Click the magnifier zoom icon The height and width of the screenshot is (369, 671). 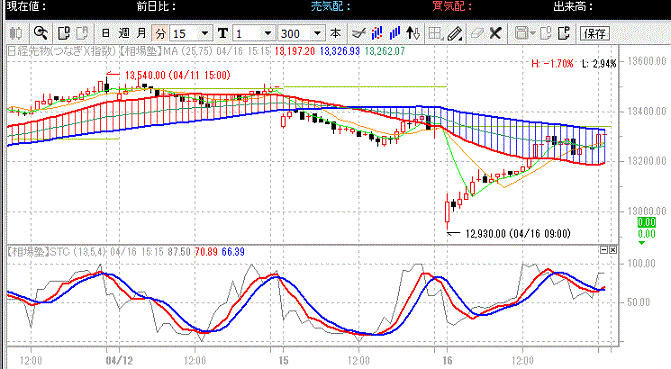[x=41, y=33]
